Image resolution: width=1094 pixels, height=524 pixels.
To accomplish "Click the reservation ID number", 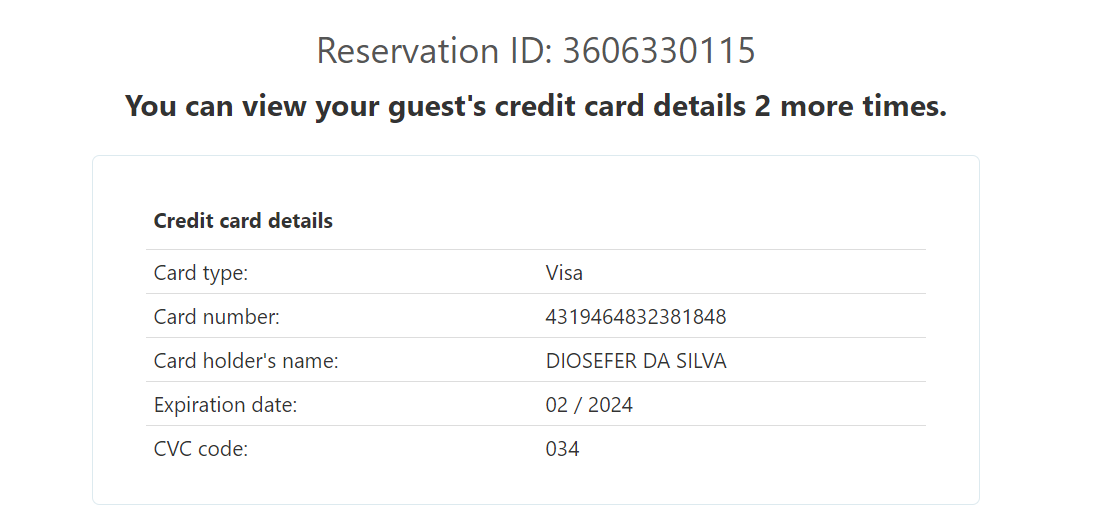I will (x=658, y=50).
